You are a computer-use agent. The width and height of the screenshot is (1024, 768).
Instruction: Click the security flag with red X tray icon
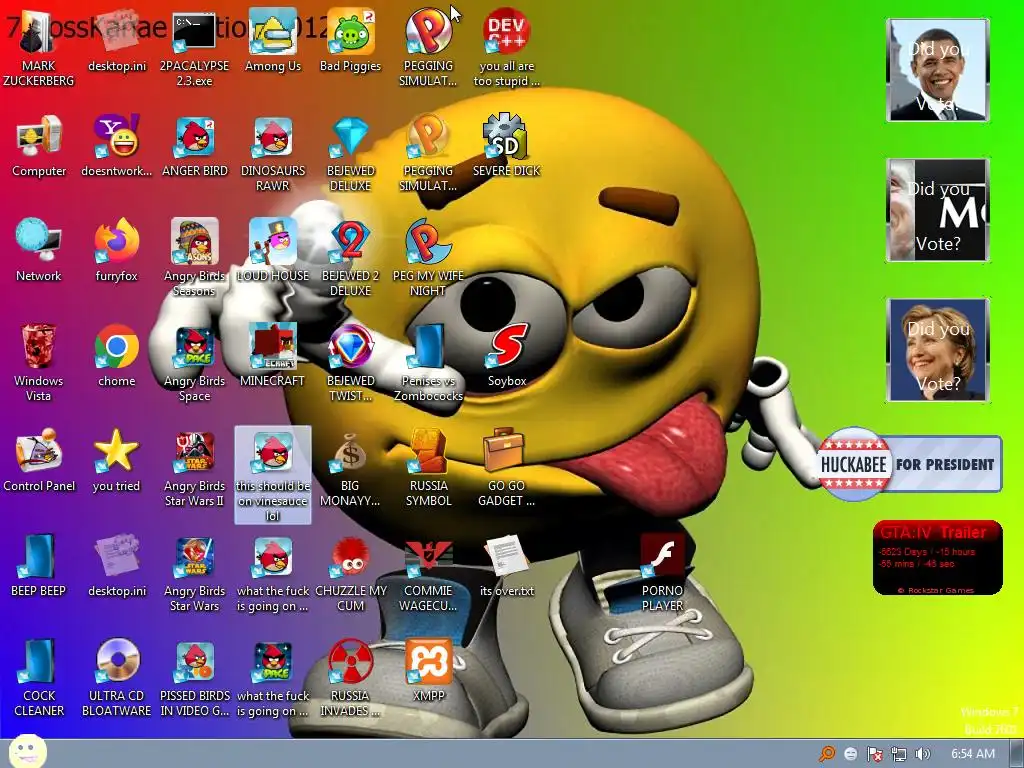tap(874, 754)
